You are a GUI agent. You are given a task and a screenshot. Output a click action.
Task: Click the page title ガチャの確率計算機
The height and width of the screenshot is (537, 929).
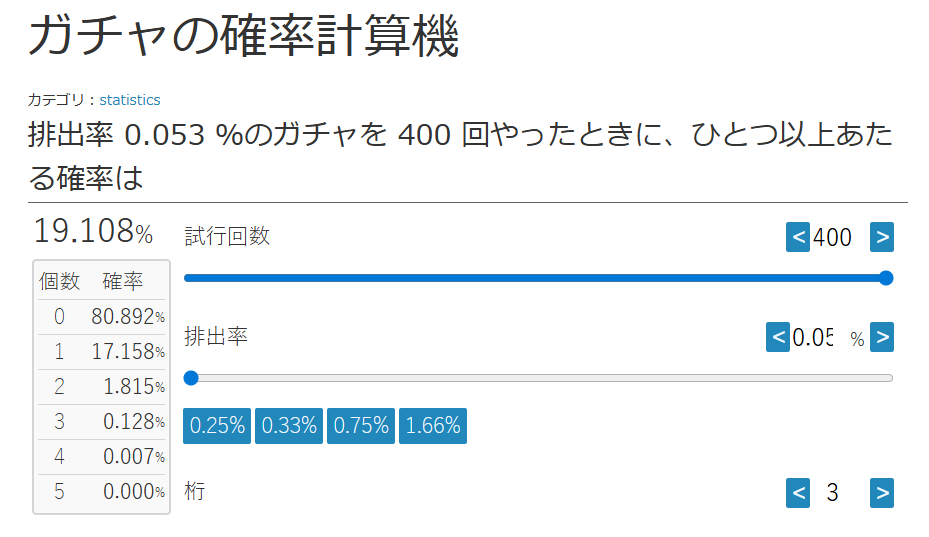pyautogui.click(x=243, y=38)
